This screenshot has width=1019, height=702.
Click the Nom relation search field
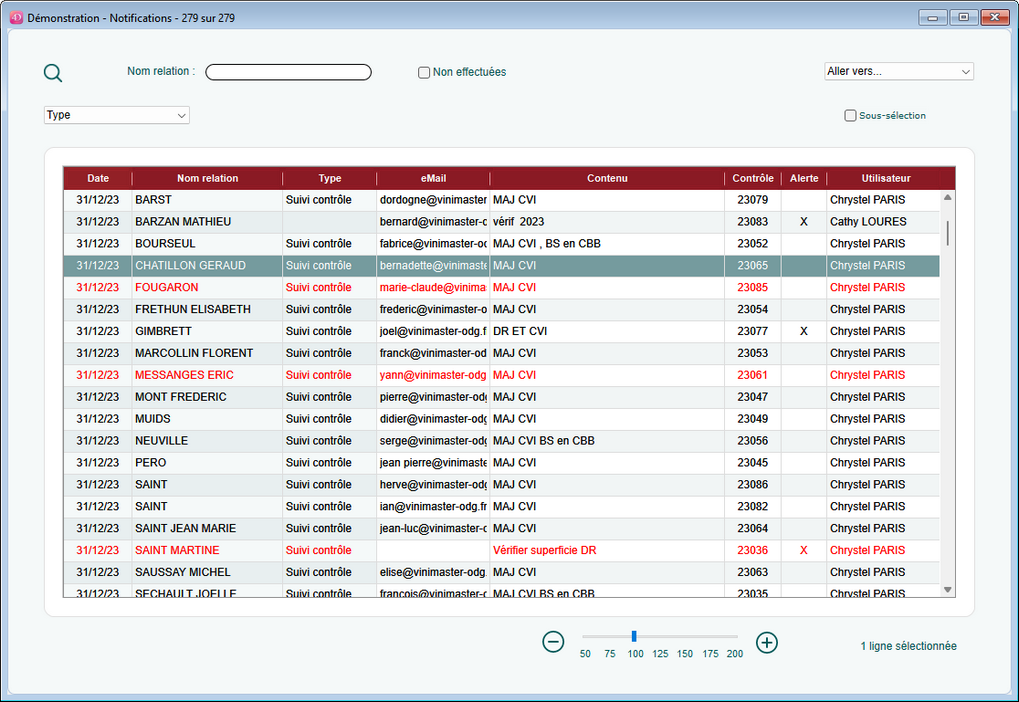pyautogui.click(x=288, y=72)
